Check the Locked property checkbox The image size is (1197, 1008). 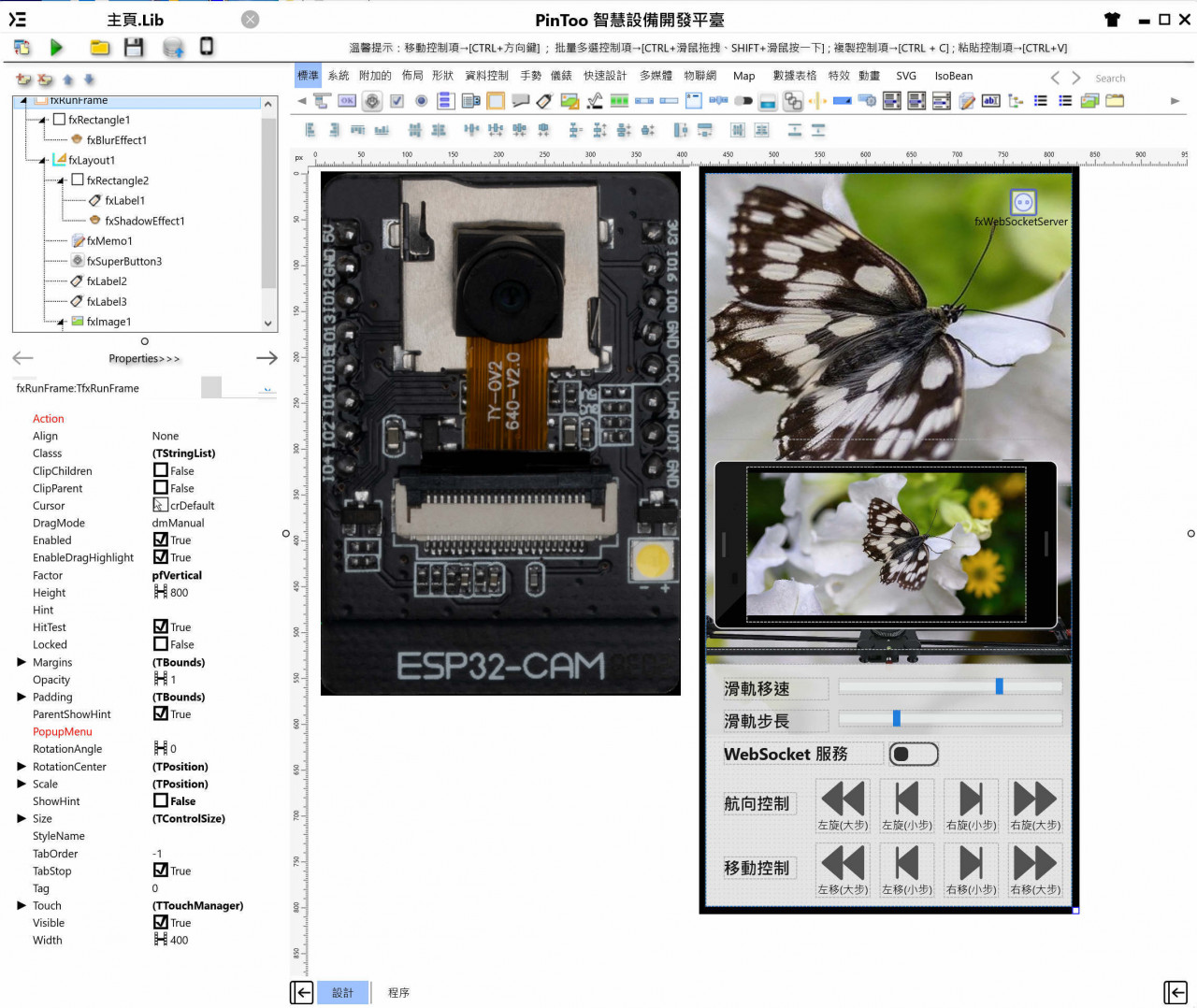tap(161, 644)
